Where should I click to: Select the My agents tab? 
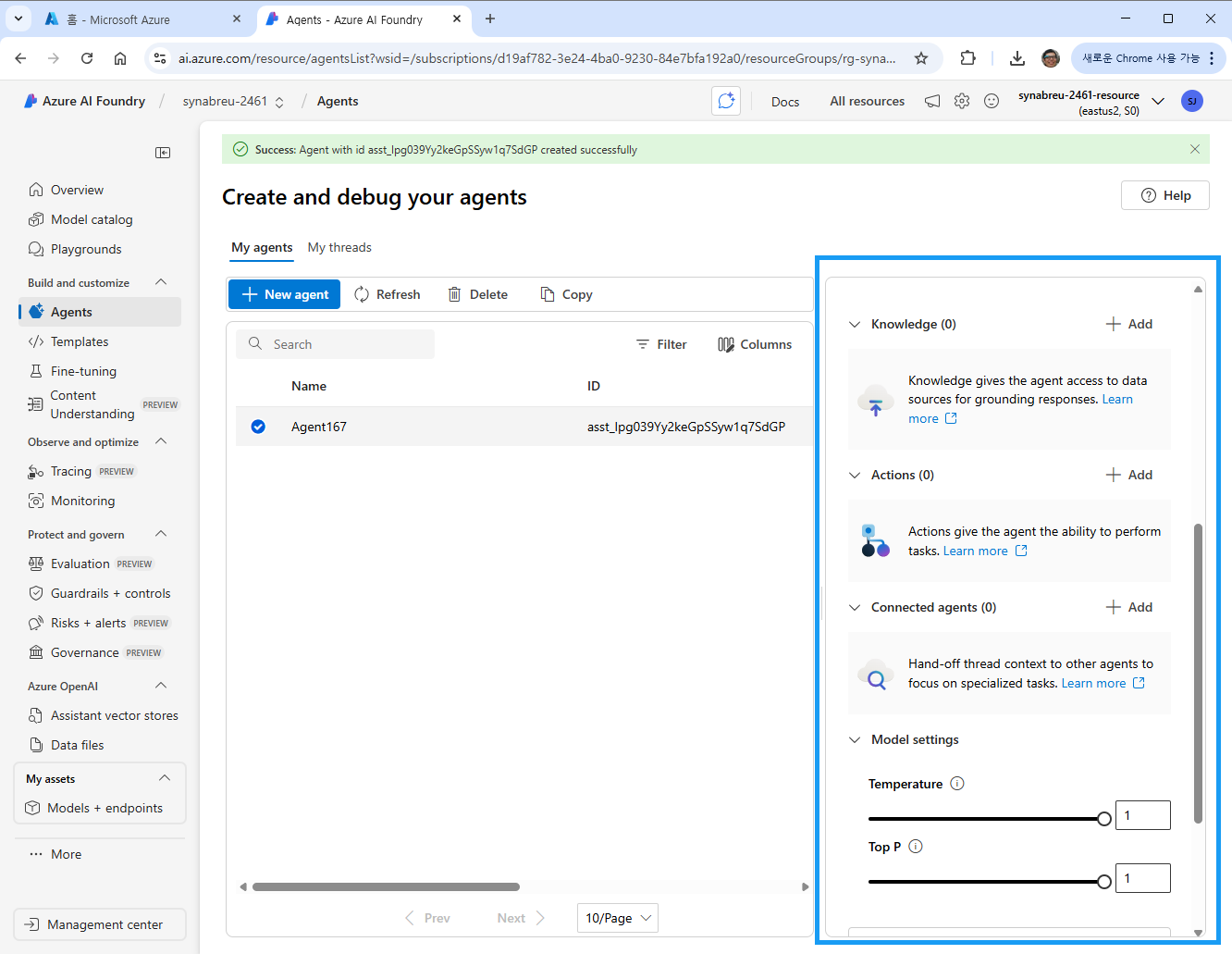coord(262,247)
